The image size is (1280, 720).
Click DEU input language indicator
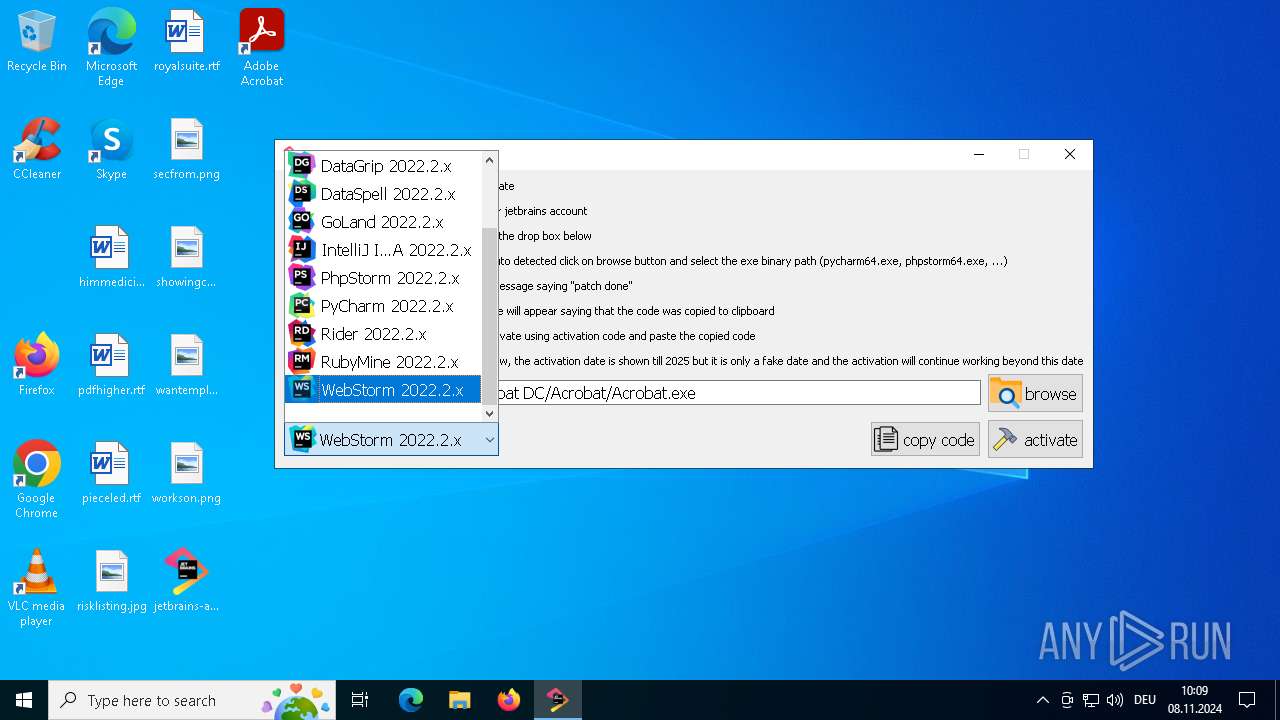click(x=1145, y=700)
